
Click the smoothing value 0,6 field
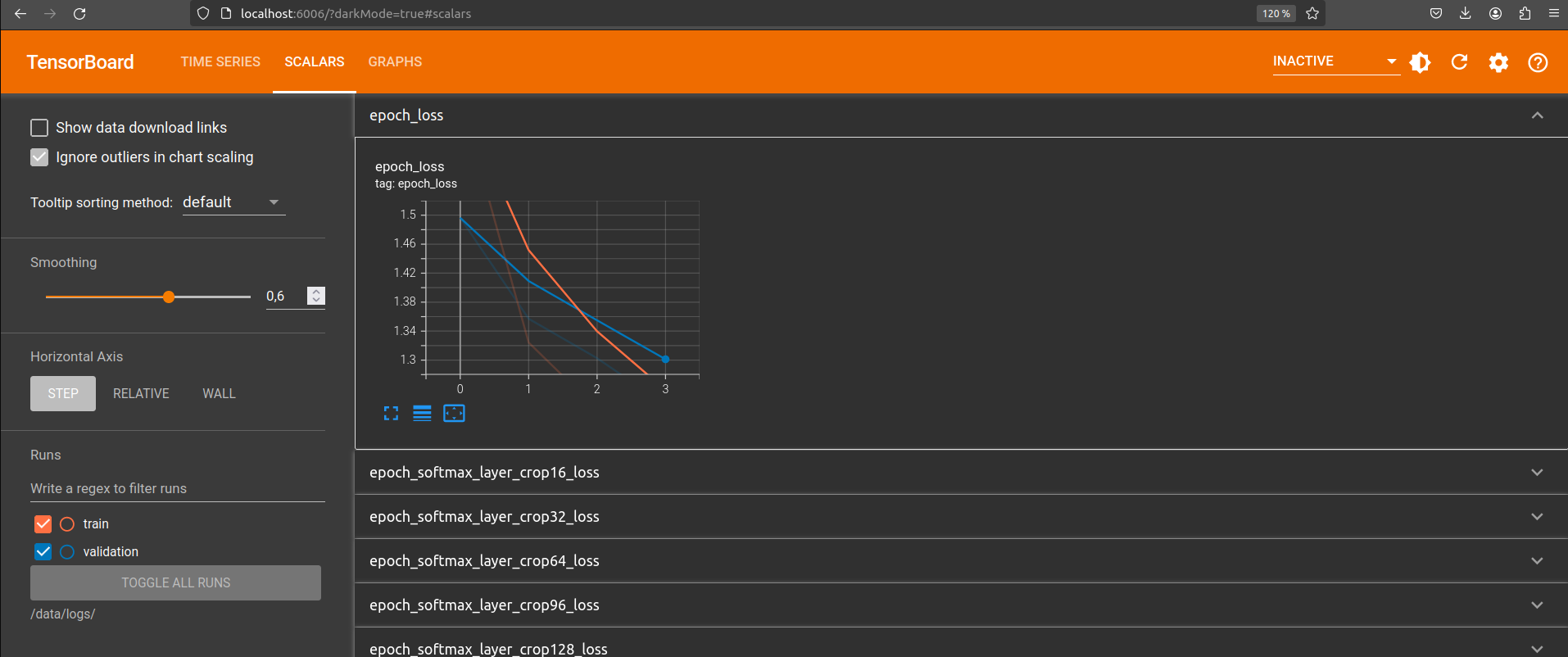(283, 297)
